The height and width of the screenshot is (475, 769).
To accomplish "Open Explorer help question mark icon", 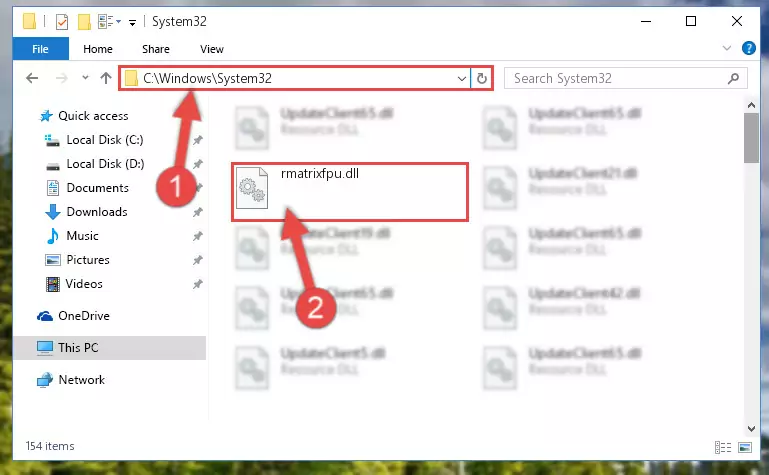I will (x=748, y=49).
